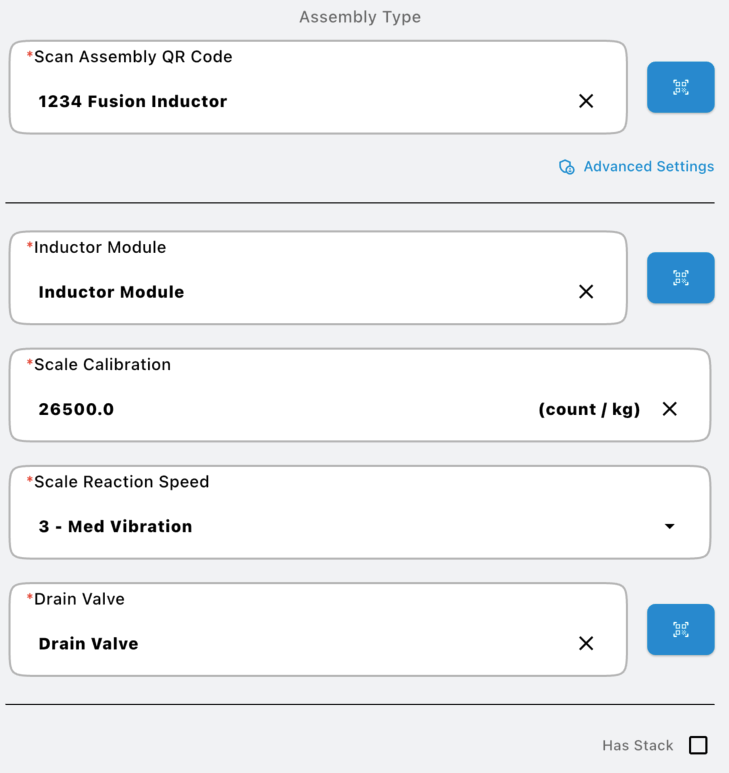Click QR scan button beside Inductor Module

tap(680, 278)
